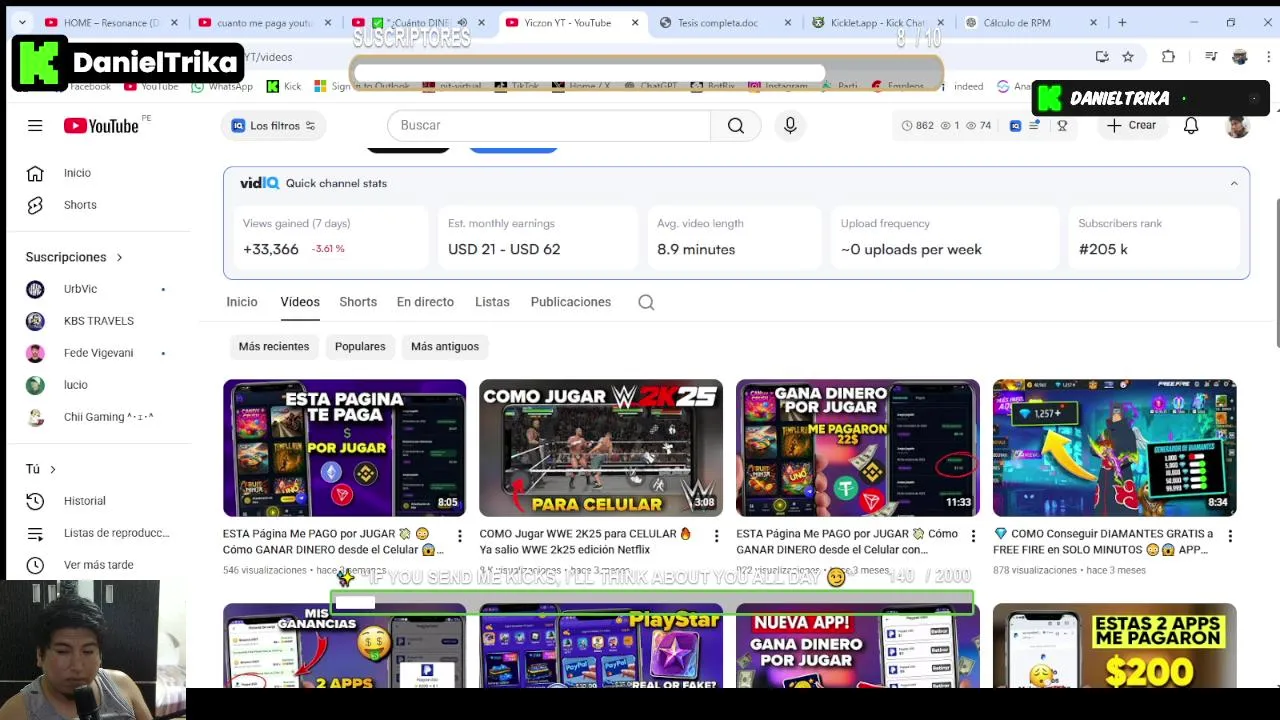The width and height of the screenshot is (1280, 720).
Task: Click the USD 21 - USD 62 earnings value
Action: (x=504, y=250)
